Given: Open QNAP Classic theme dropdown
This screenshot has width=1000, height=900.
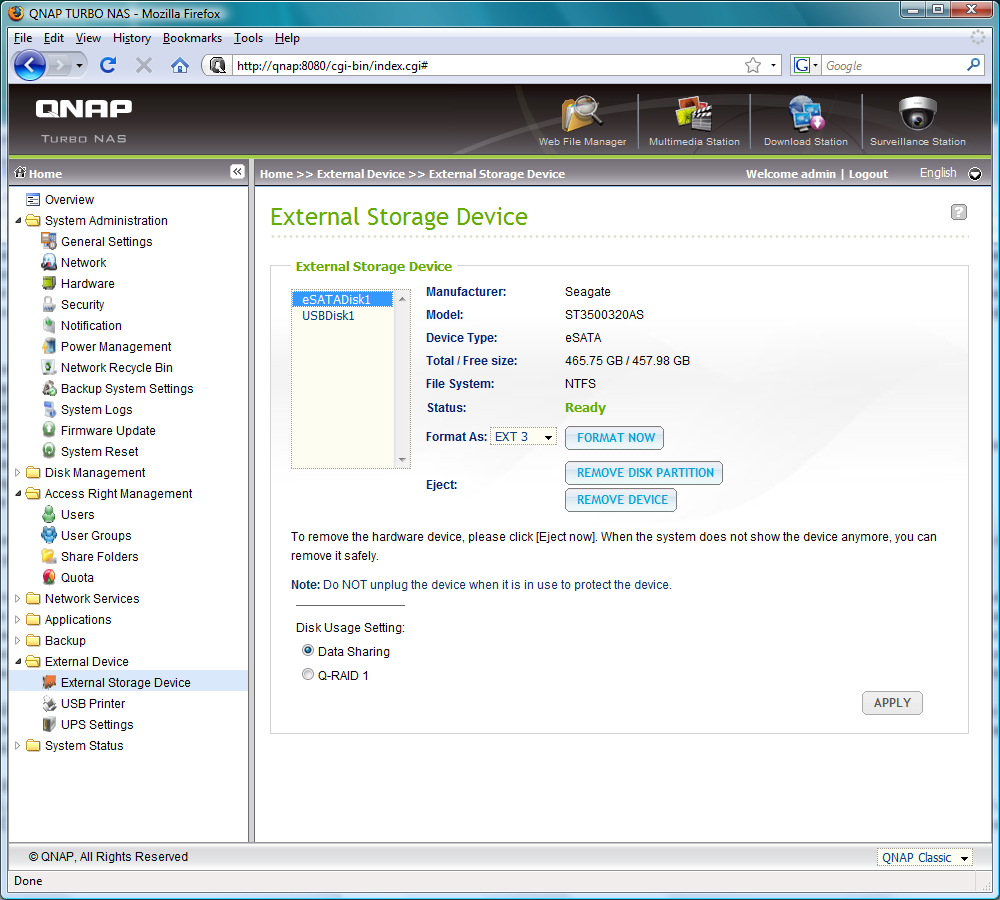Looking at the screenshot, I should (924, 858).
